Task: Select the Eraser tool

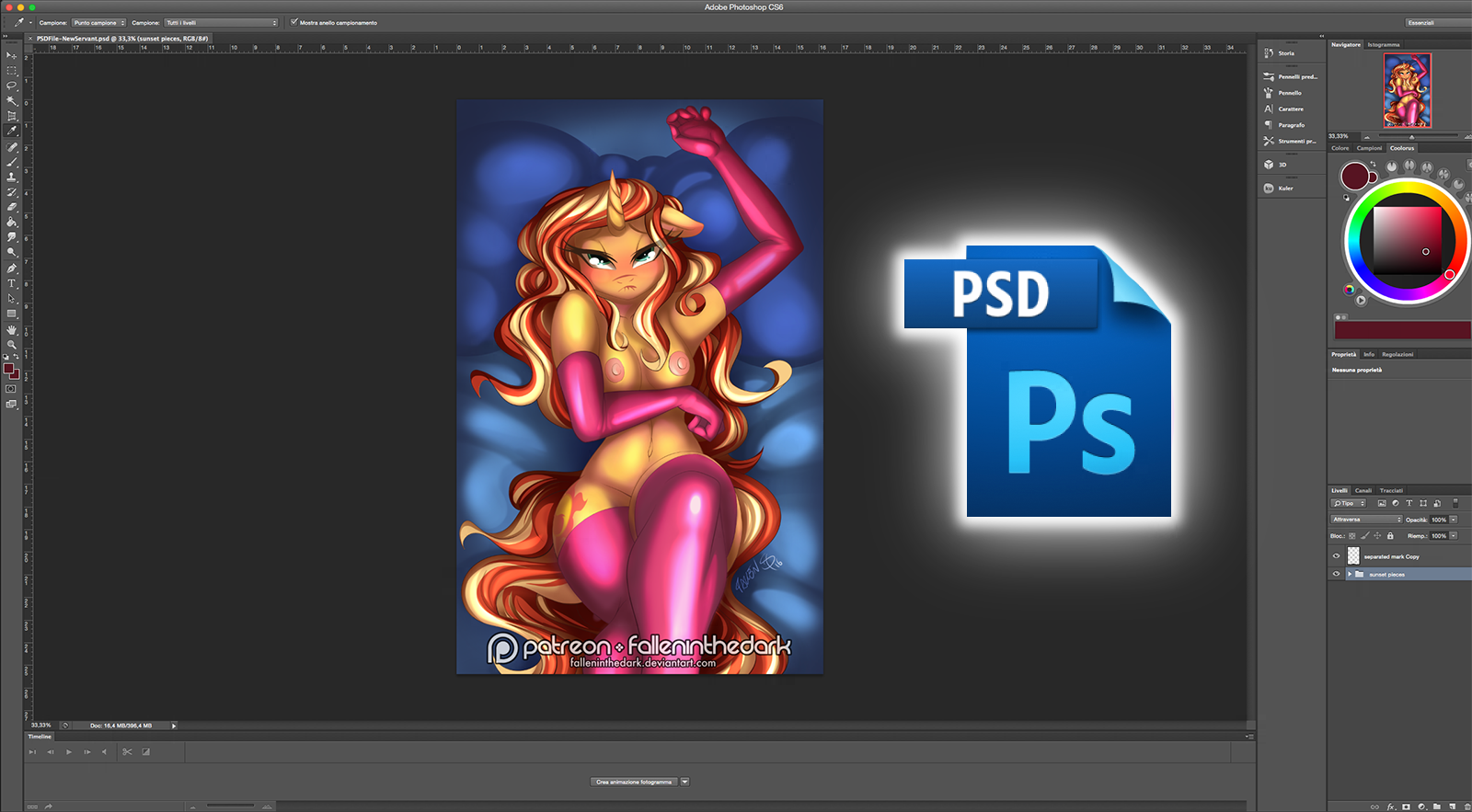Action: [x=11, y=207]
